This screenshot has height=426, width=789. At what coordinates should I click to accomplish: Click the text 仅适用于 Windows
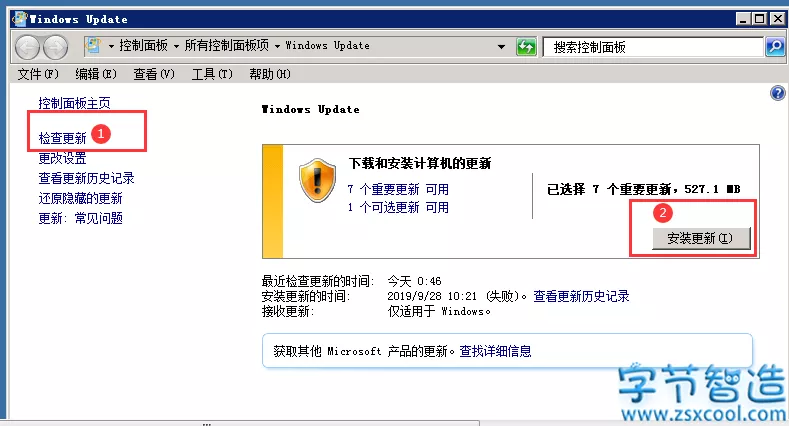click(x=439, y=311)
